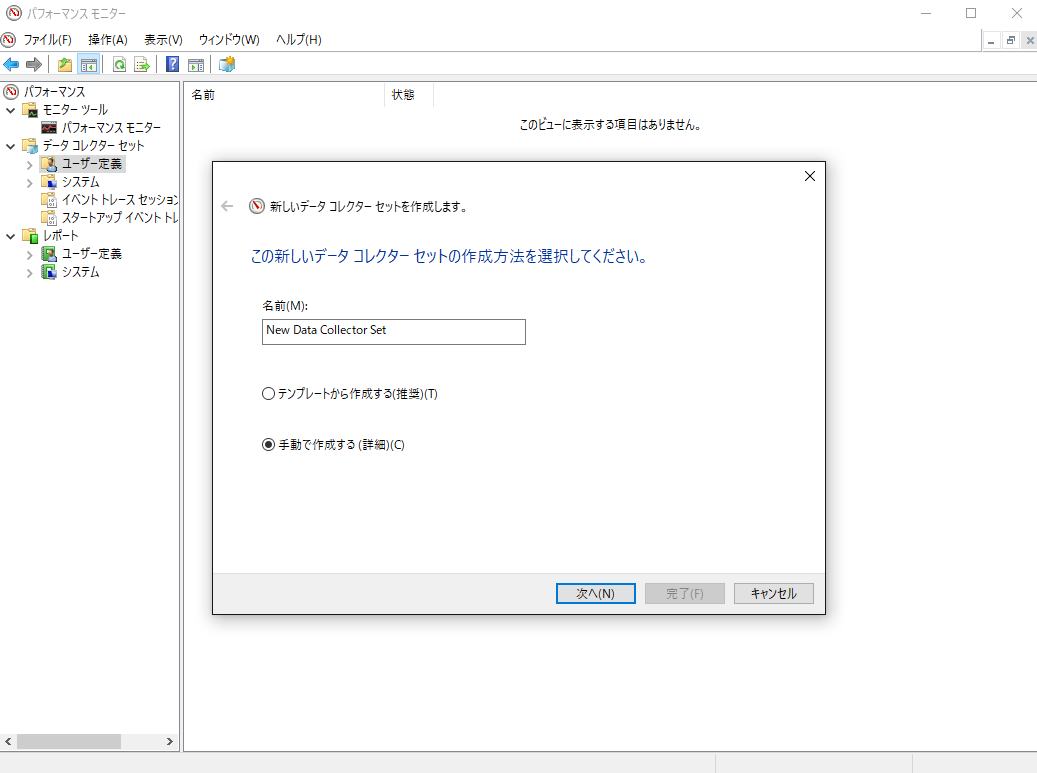Click the tree pane scroll left arrow
Viewport: 1037px width, 773px height.
click(8, 741)
